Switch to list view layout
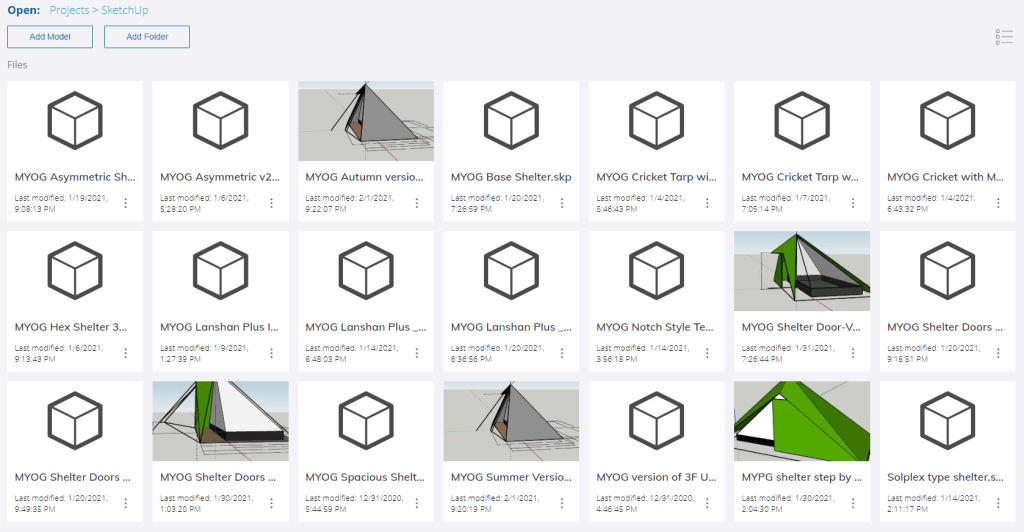 1004,37
